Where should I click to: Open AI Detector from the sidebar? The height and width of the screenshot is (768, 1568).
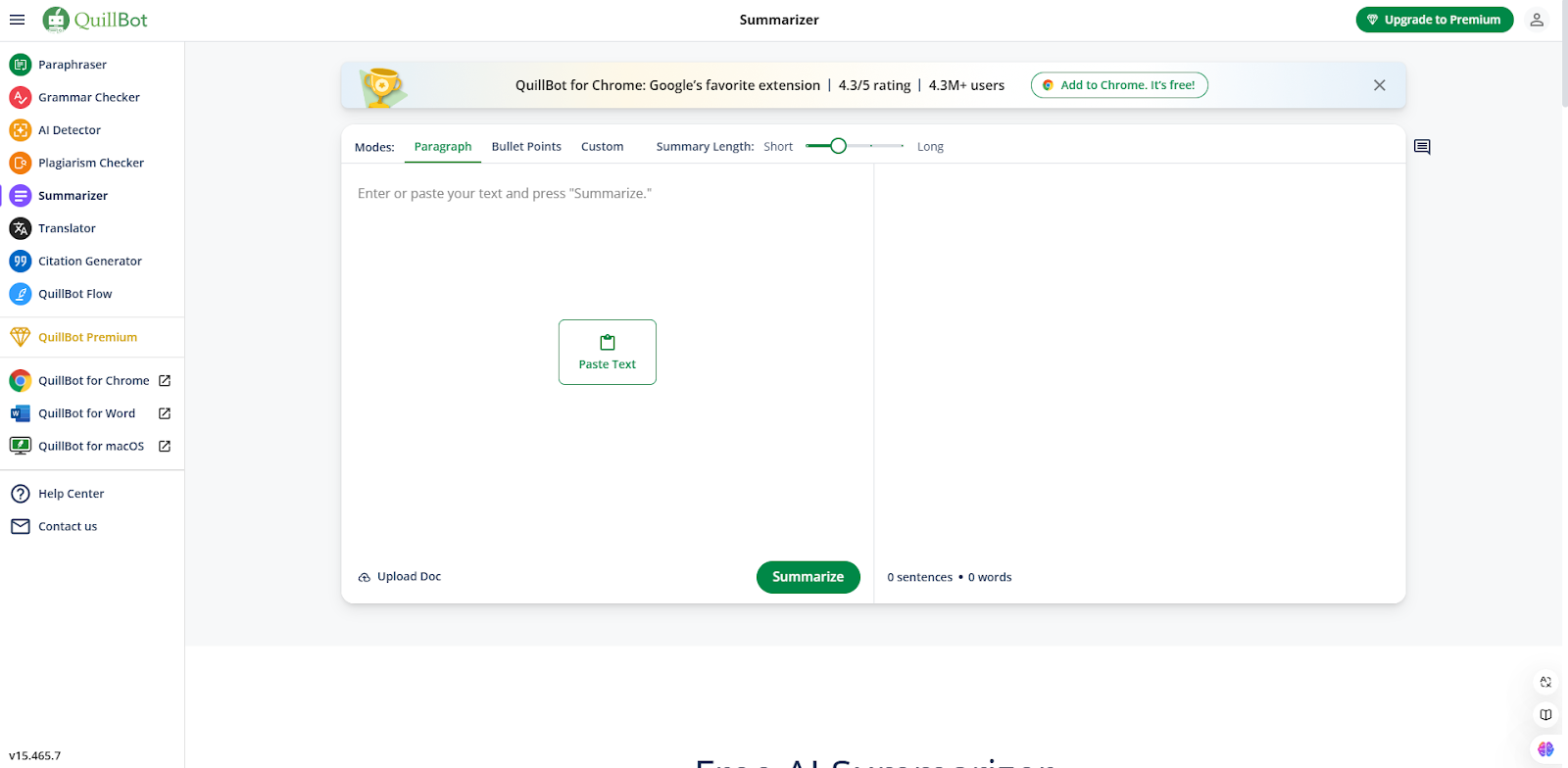(70, 130)
